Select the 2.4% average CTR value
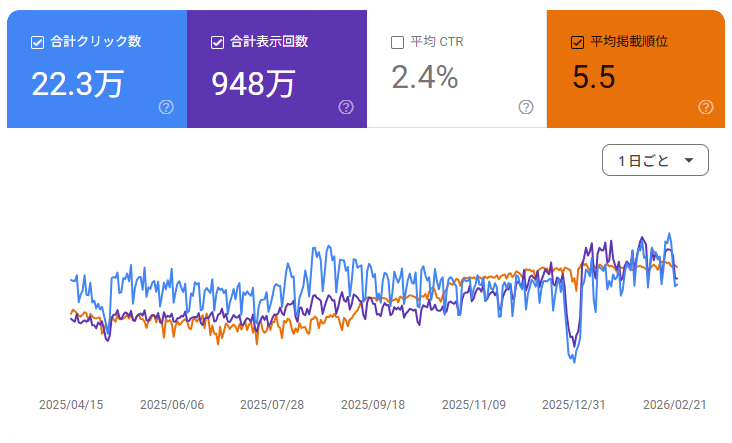The image size is (732, 443). [424, 77]
